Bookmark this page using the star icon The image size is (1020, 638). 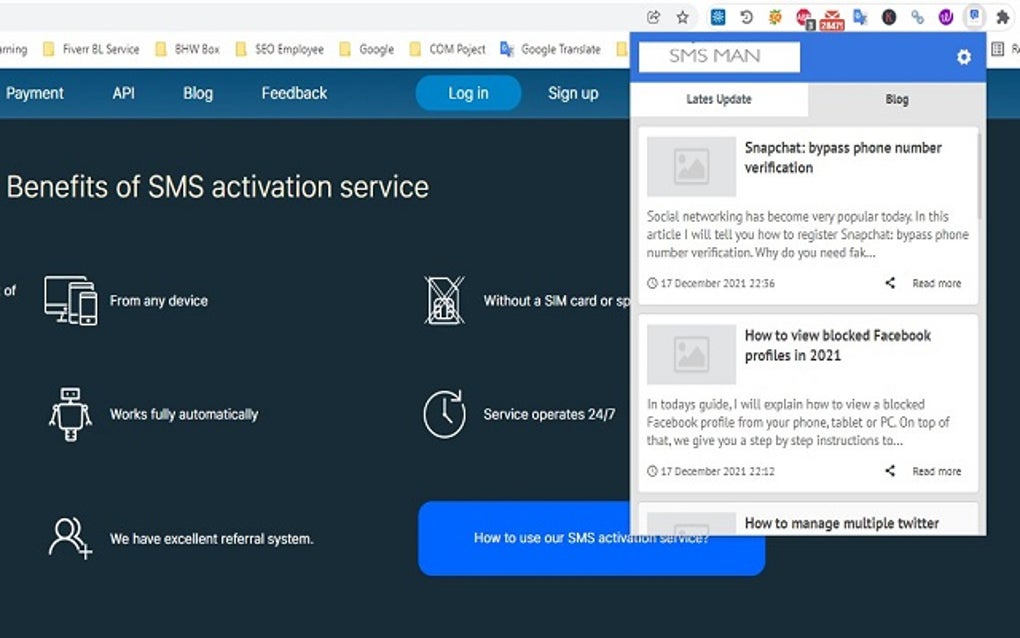pos(682,16)
